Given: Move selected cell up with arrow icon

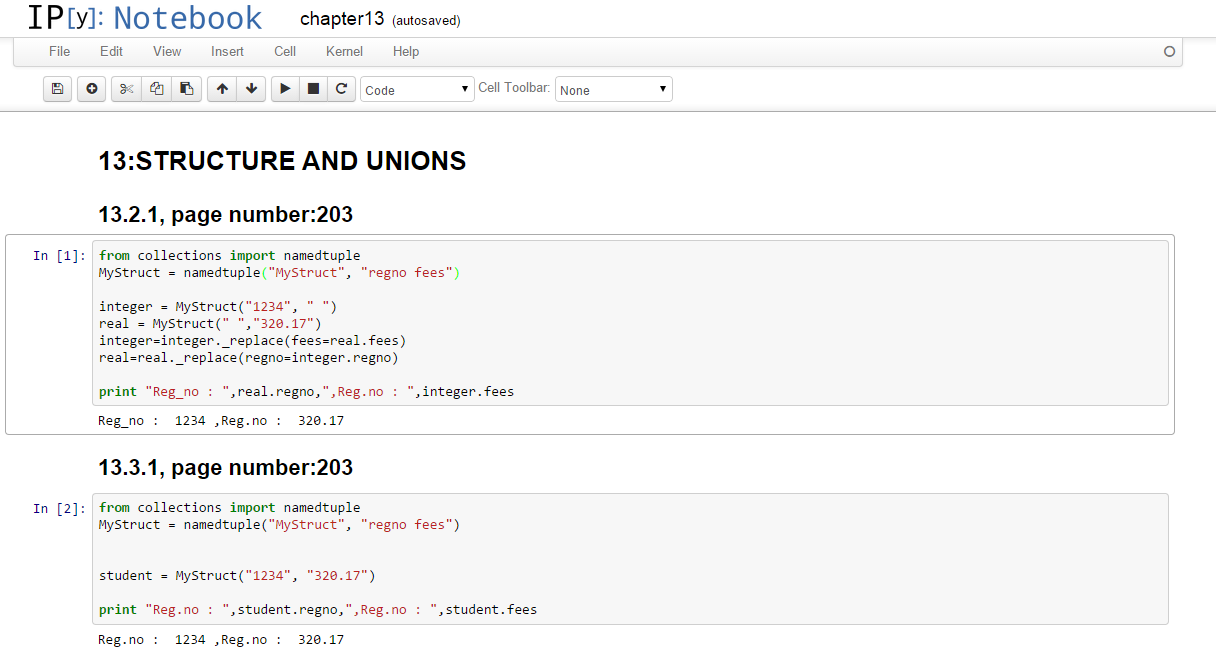Looking at the screenshot, I should (x=222, y=89).
